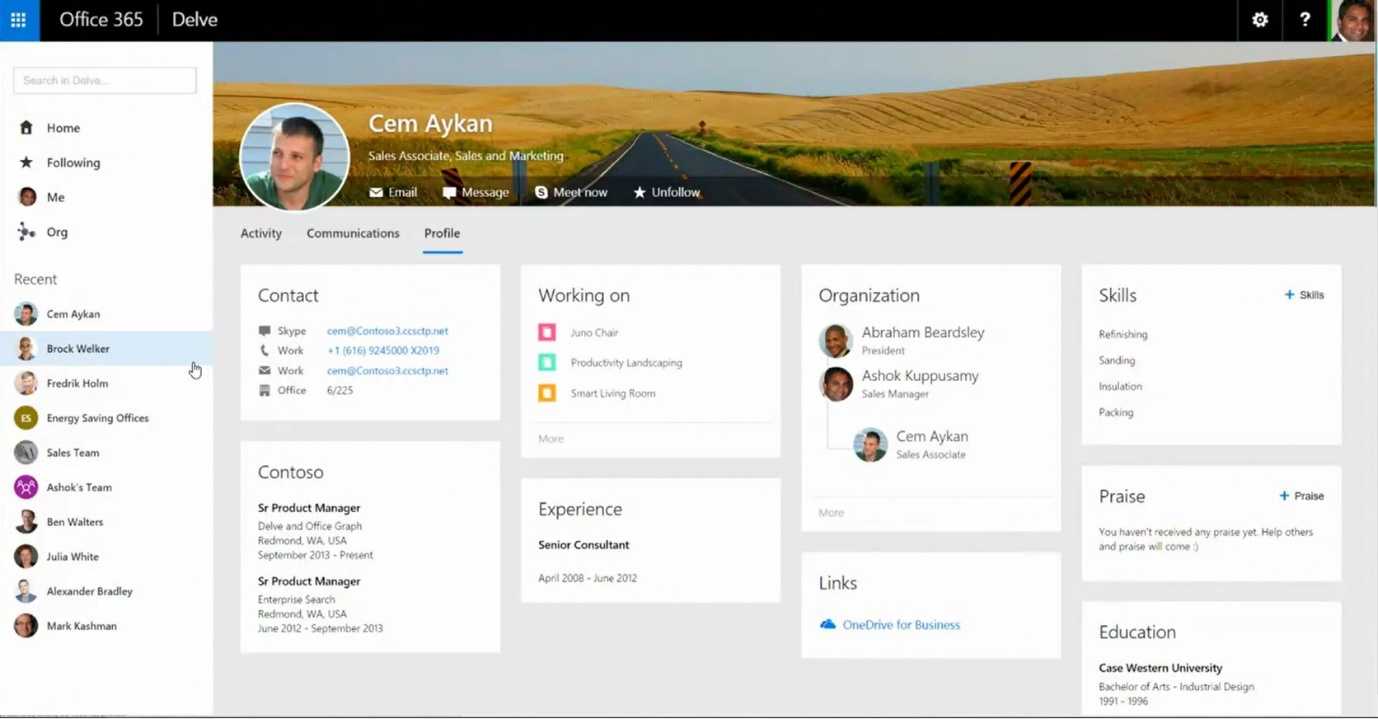Click the Message button in the header

(476, 192)
